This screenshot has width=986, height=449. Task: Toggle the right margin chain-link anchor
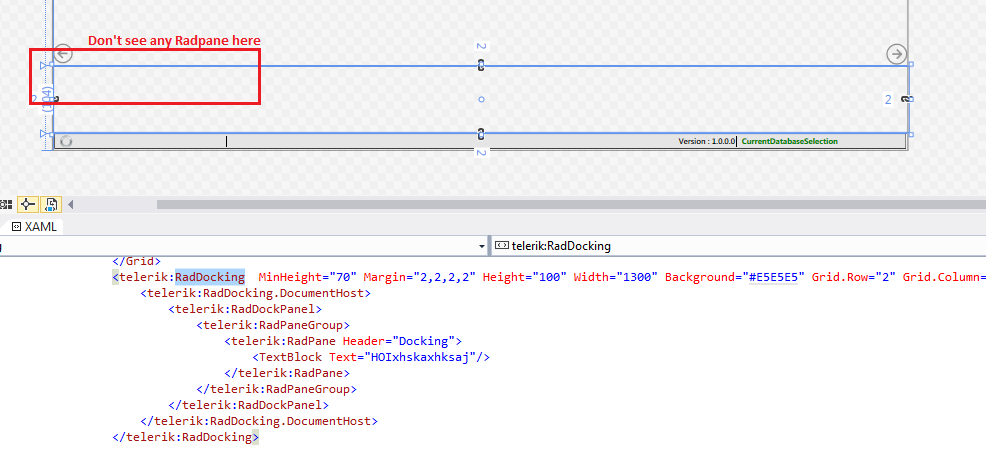coord(907,99)
